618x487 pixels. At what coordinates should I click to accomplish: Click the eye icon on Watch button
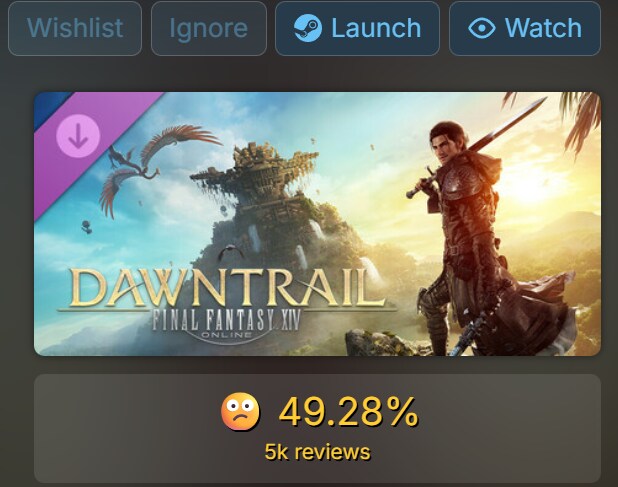click(481, 28)
